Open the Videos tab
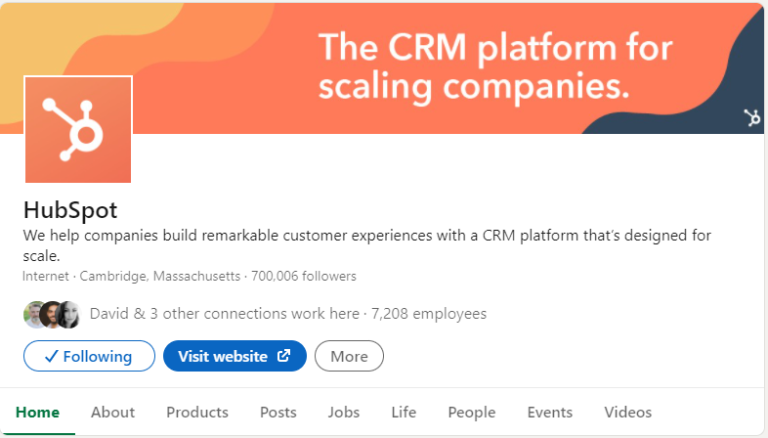The width and height of the screenshot is (768, 438). click(x=628, y=412)
